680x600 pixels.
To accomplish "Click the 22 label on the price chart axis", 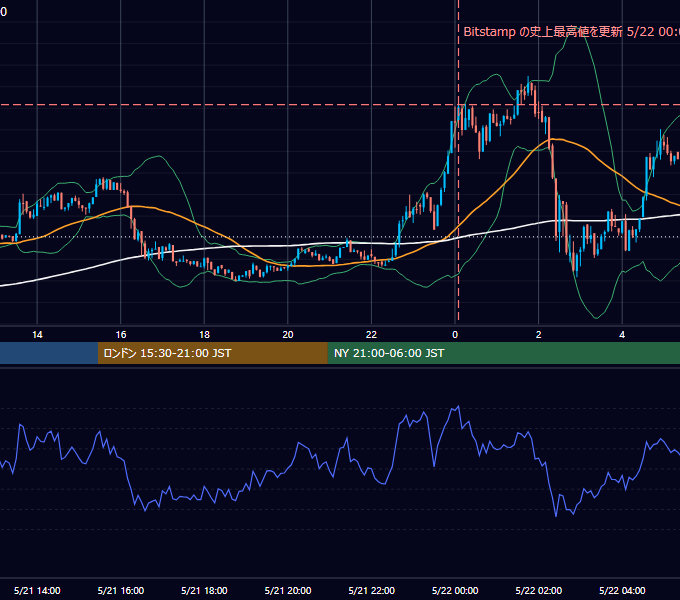I will tap(371, 335).
